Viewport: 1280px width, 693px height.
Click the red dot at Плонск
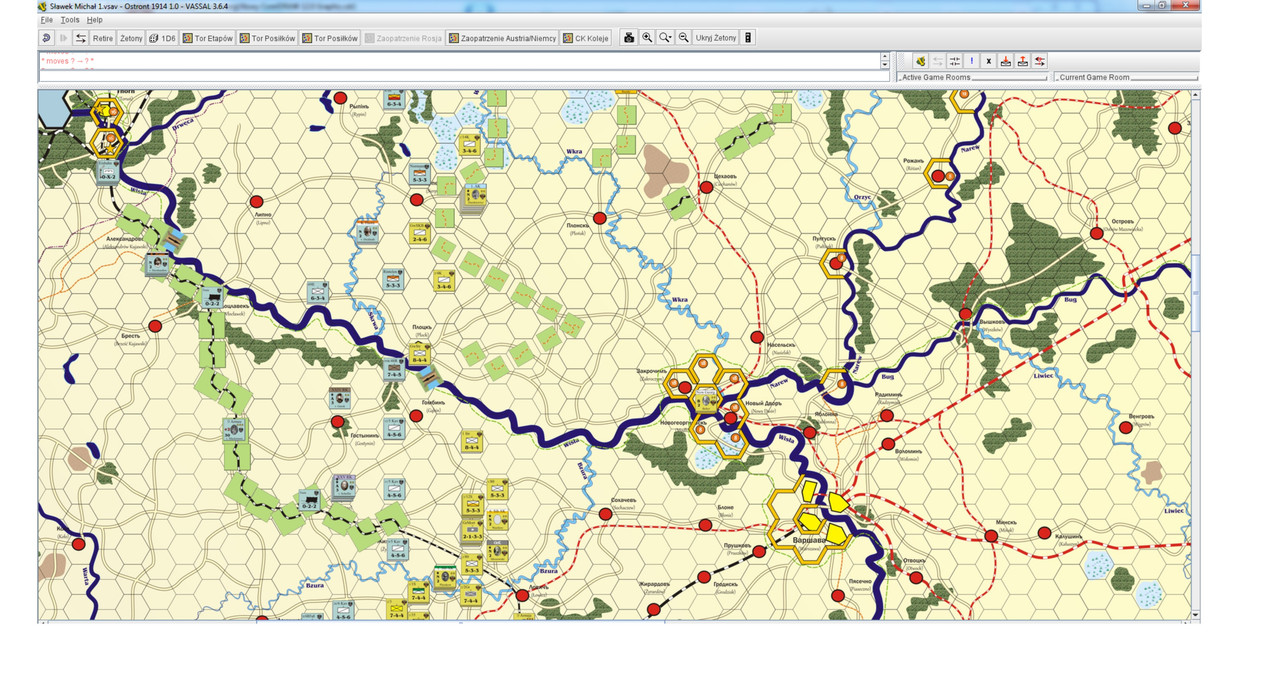600,218
